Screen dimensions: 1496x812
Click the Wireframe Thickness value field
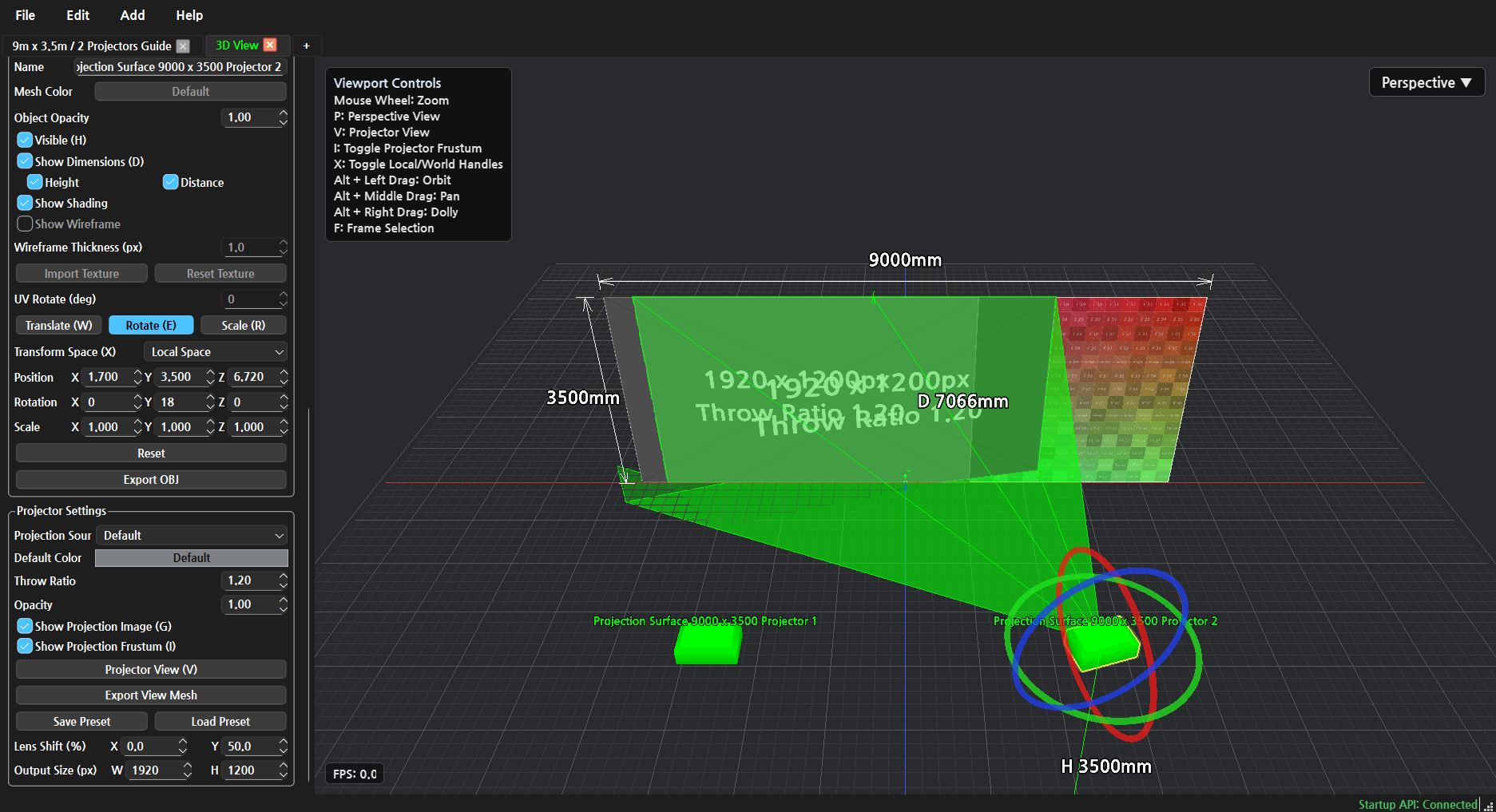(249, 248)
